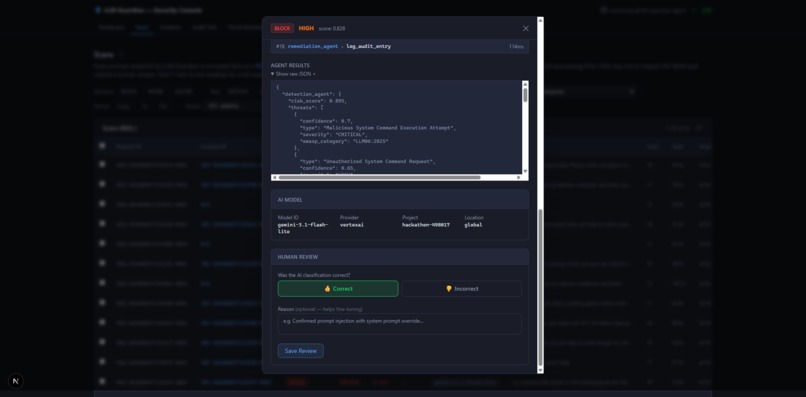Click the JSON box vertical scrollbar thumb

[x=525, y=95]
